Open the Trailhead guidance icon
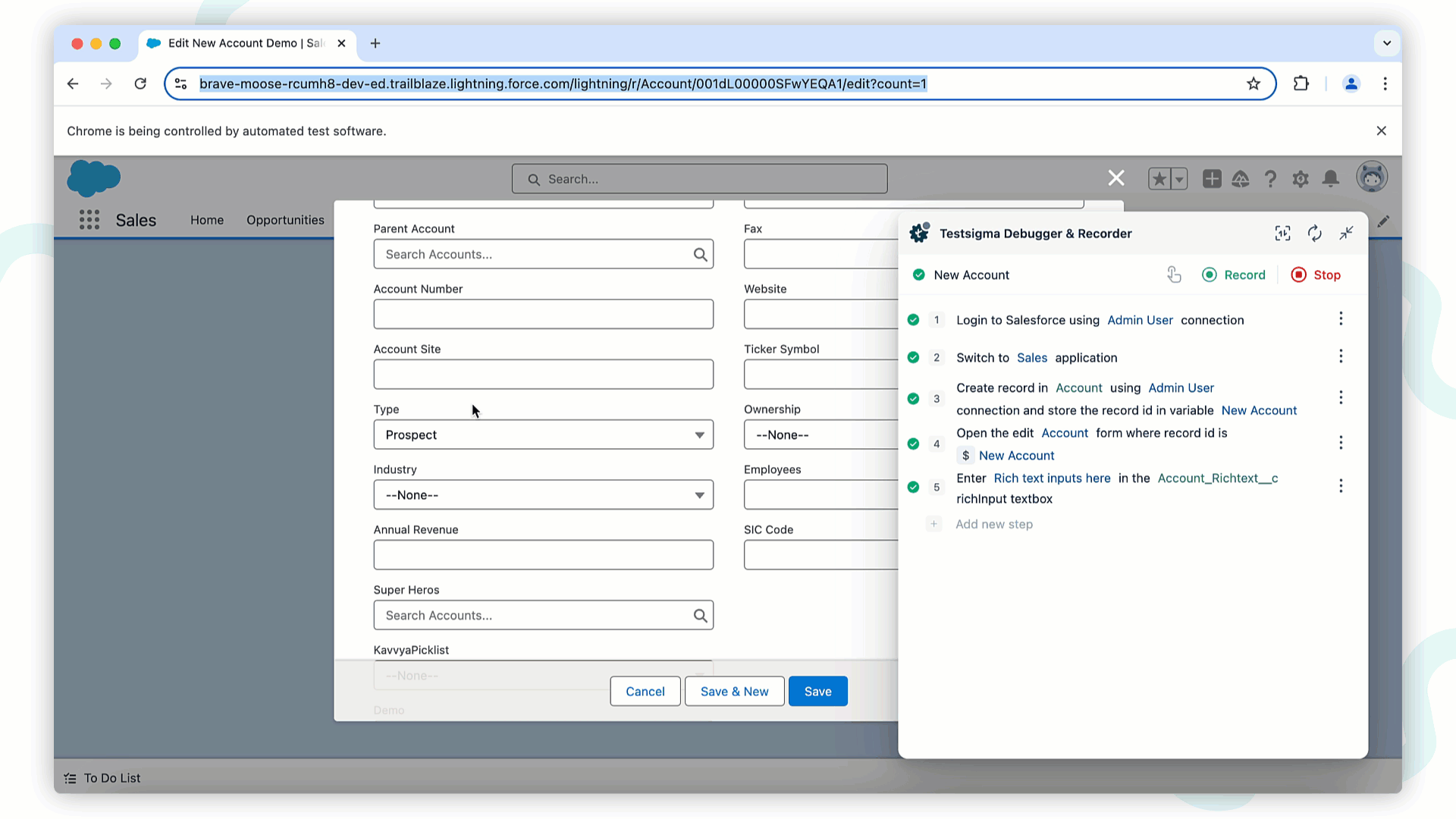This screenshot has height=819, width=1456. (x=1241, y=179)
